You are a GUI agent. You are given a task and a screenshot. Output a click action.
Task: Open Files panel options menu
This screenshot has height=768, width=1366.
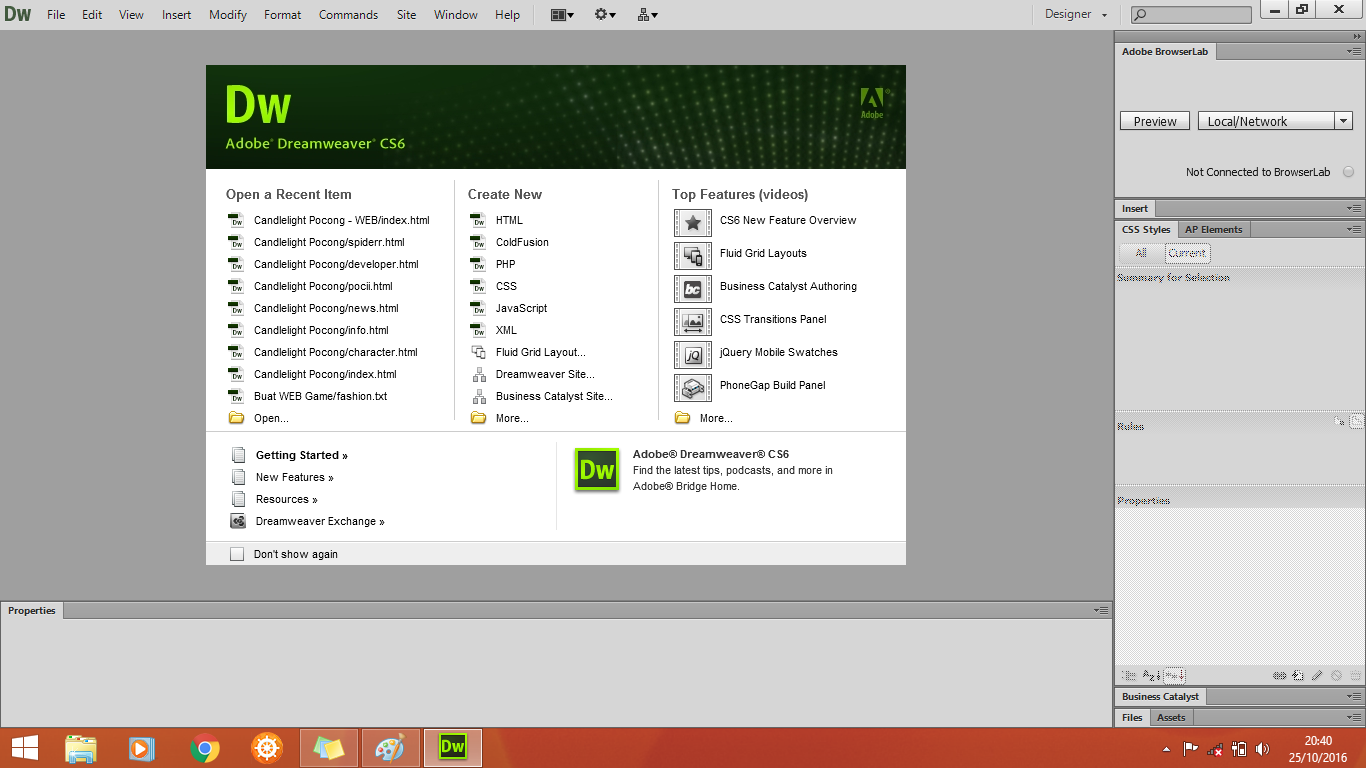coord(1355,718)
